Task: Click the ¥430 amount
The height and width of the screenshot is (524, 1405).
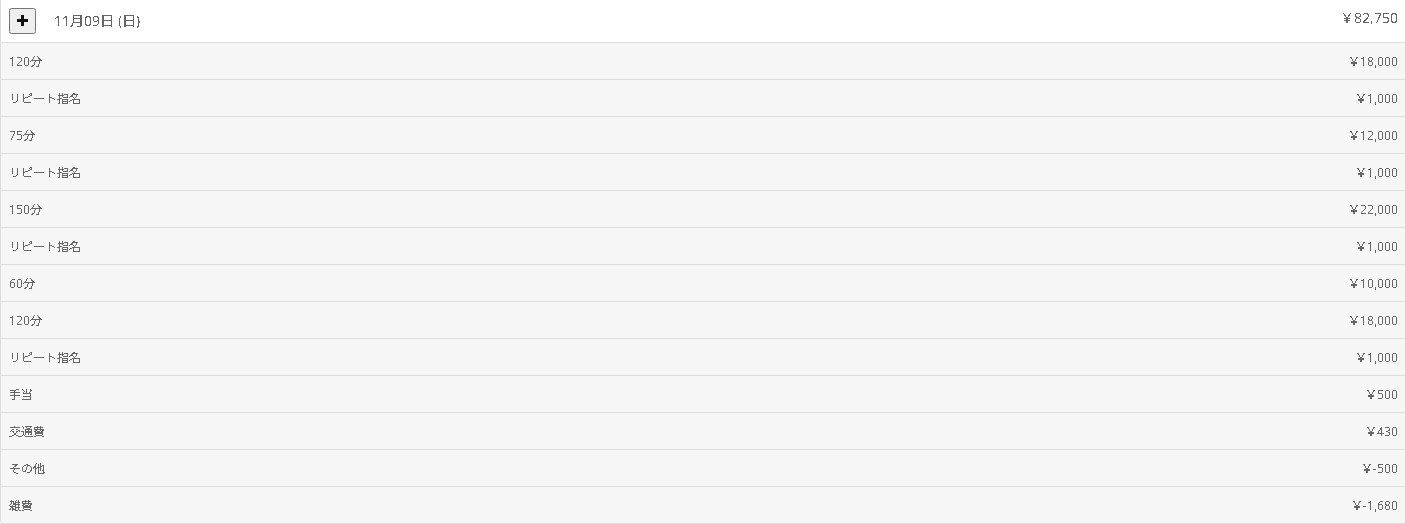Action: click(x=1381, y=432)
